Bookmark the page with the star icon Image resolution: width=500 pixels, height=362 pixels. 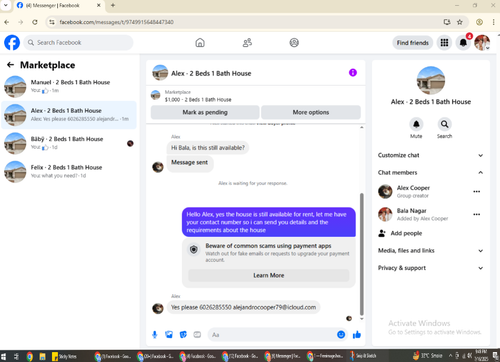coord(460,22)
